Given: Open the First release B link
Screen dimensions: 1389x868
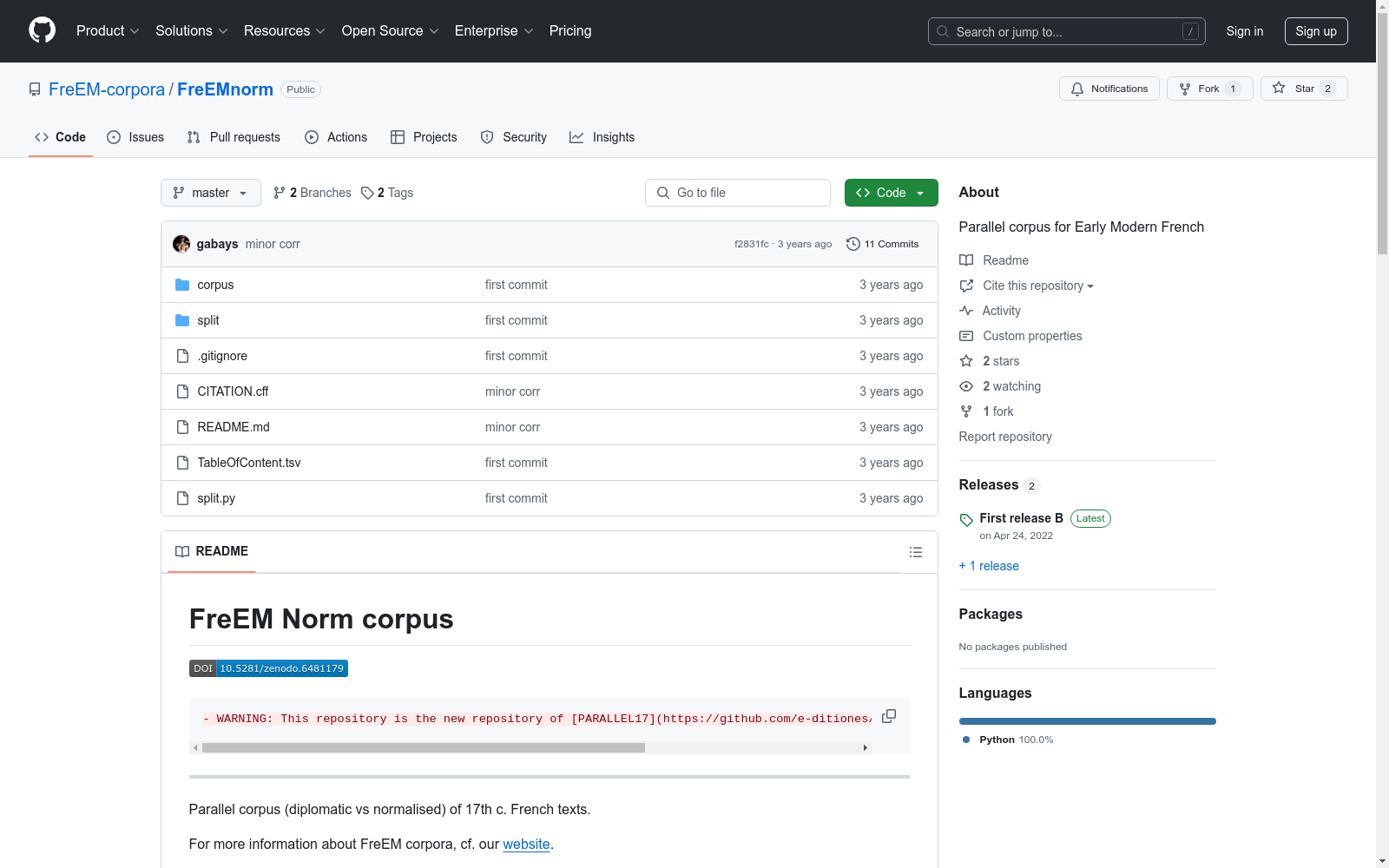Looking at the screenshot, I should pos(1021,518).
